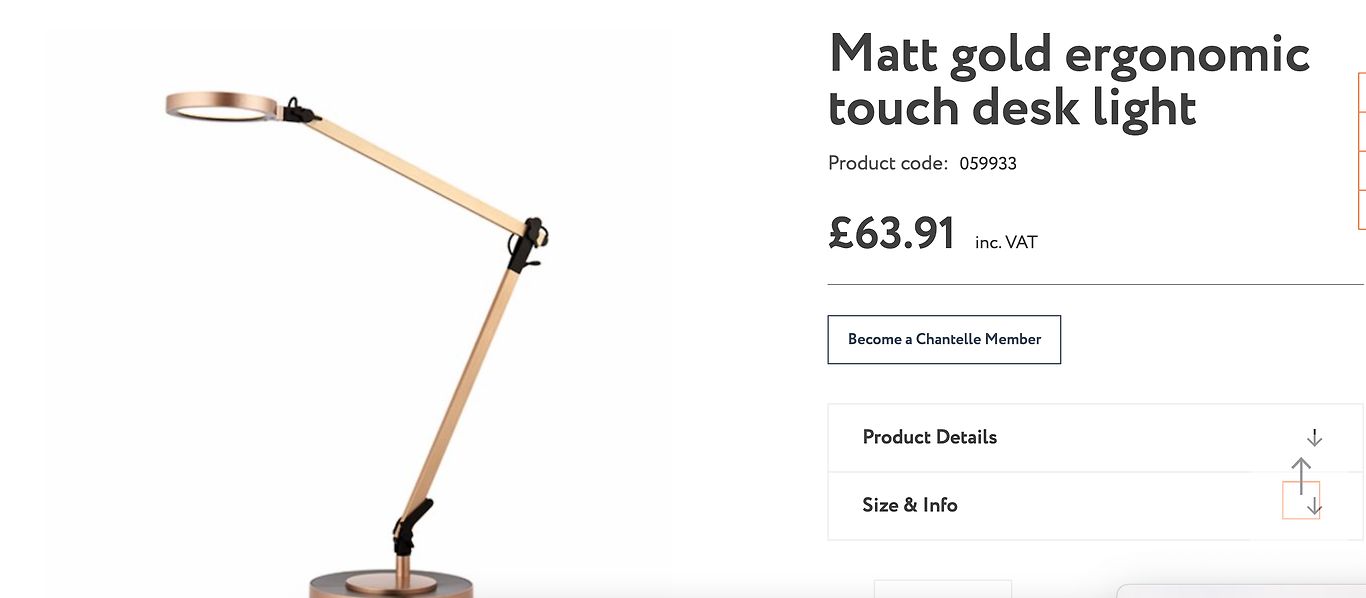Click the bottom orange side tab at page edge
Image resolution: width=1366 pixels, height=598 pixels.
(1362, 209)
